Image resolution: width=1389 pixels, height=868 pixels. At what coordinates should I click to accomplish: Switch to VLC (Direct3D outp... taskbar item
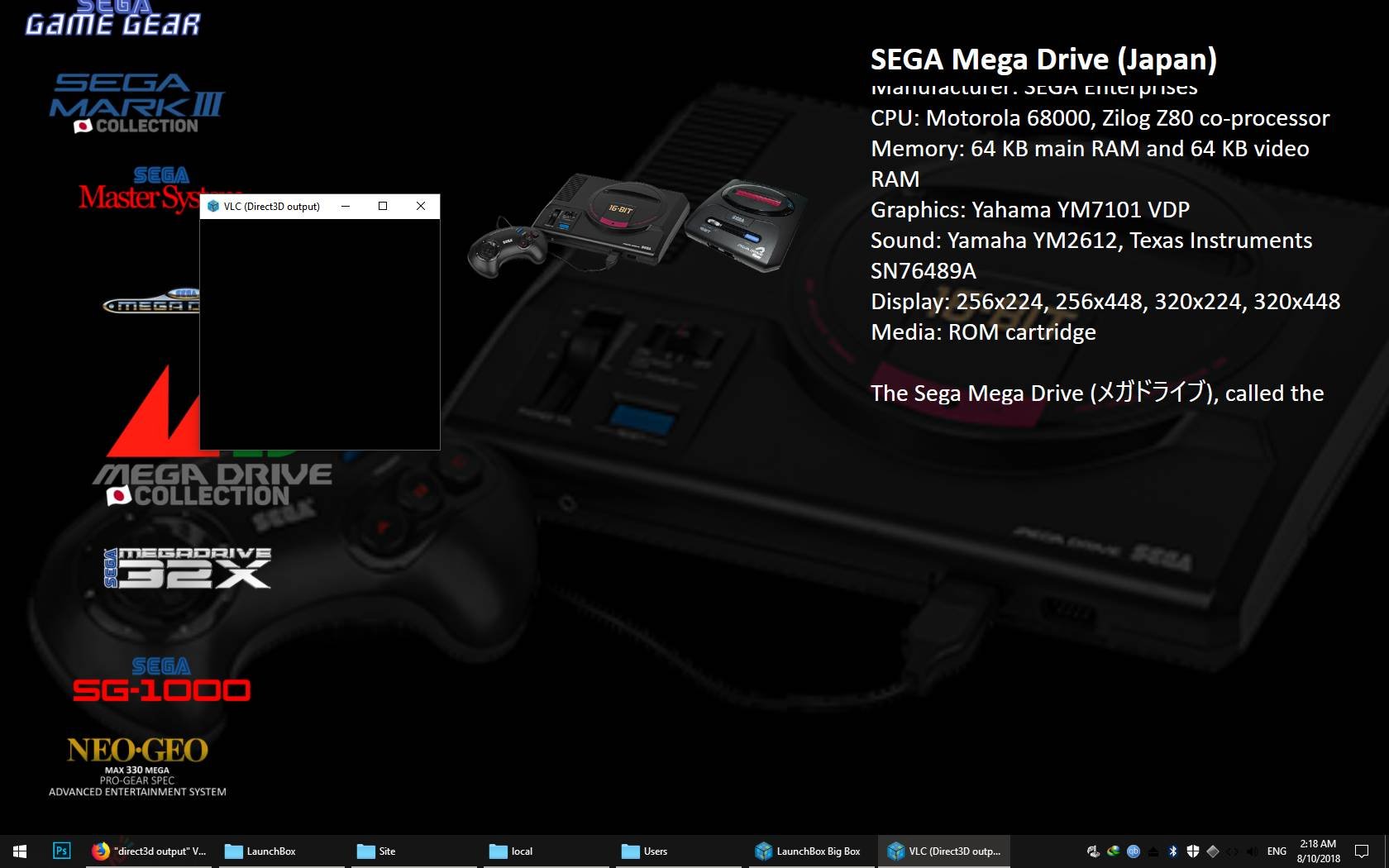[943, 851]
